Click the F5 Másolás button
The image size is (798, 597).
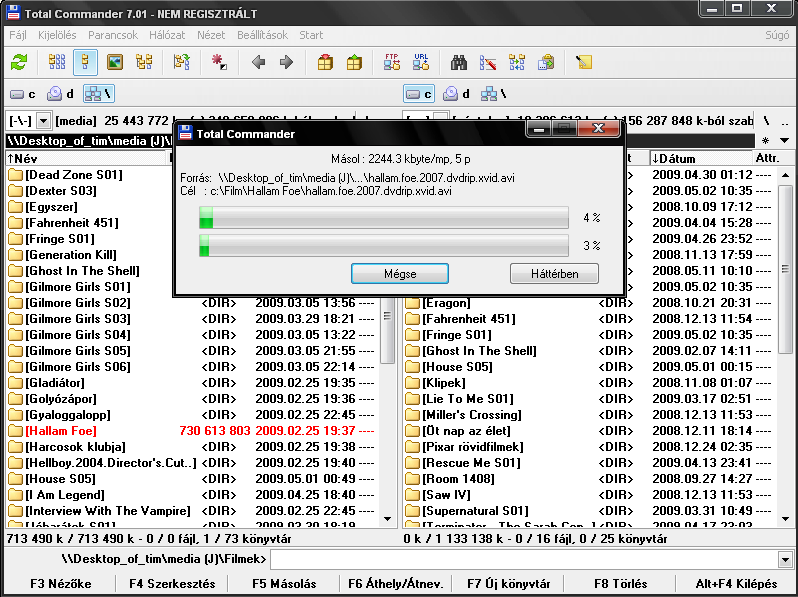284,584
